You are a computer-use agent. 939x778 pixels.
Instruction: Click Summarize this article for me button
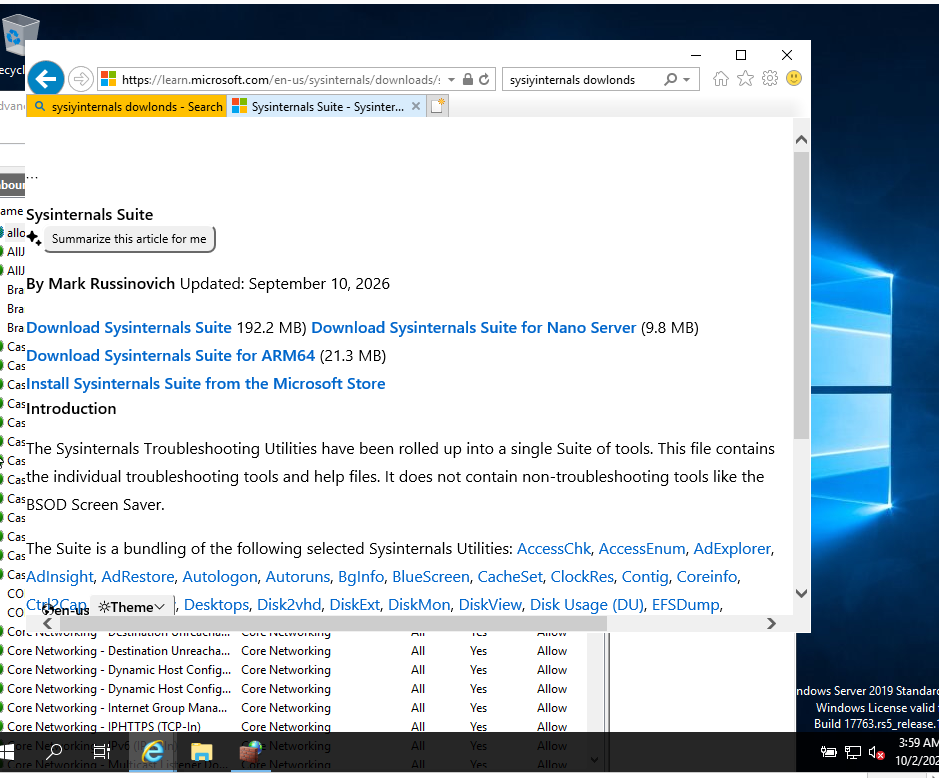click(129, 239)
